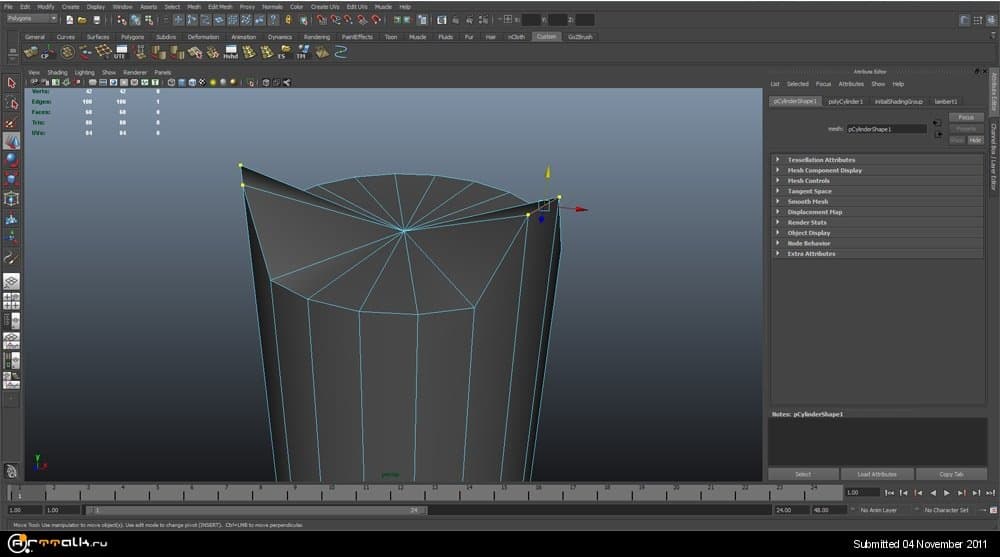
Task: Expand the Smooth Mesh section
Action: (x=808, y=202)
